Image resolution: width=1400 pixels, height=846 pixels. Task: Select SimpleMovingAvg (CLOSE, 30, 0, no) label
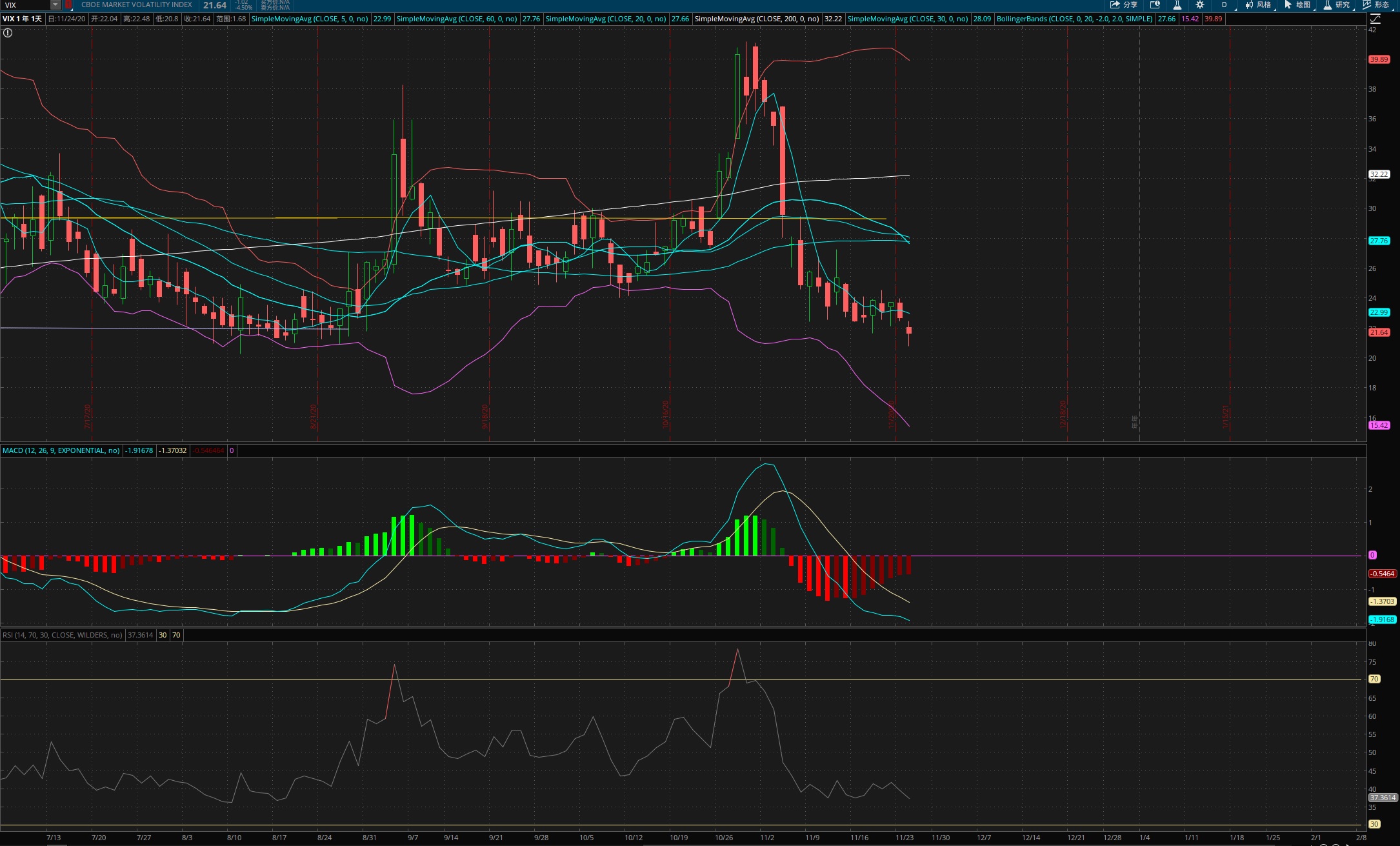(x=908, y=19)
